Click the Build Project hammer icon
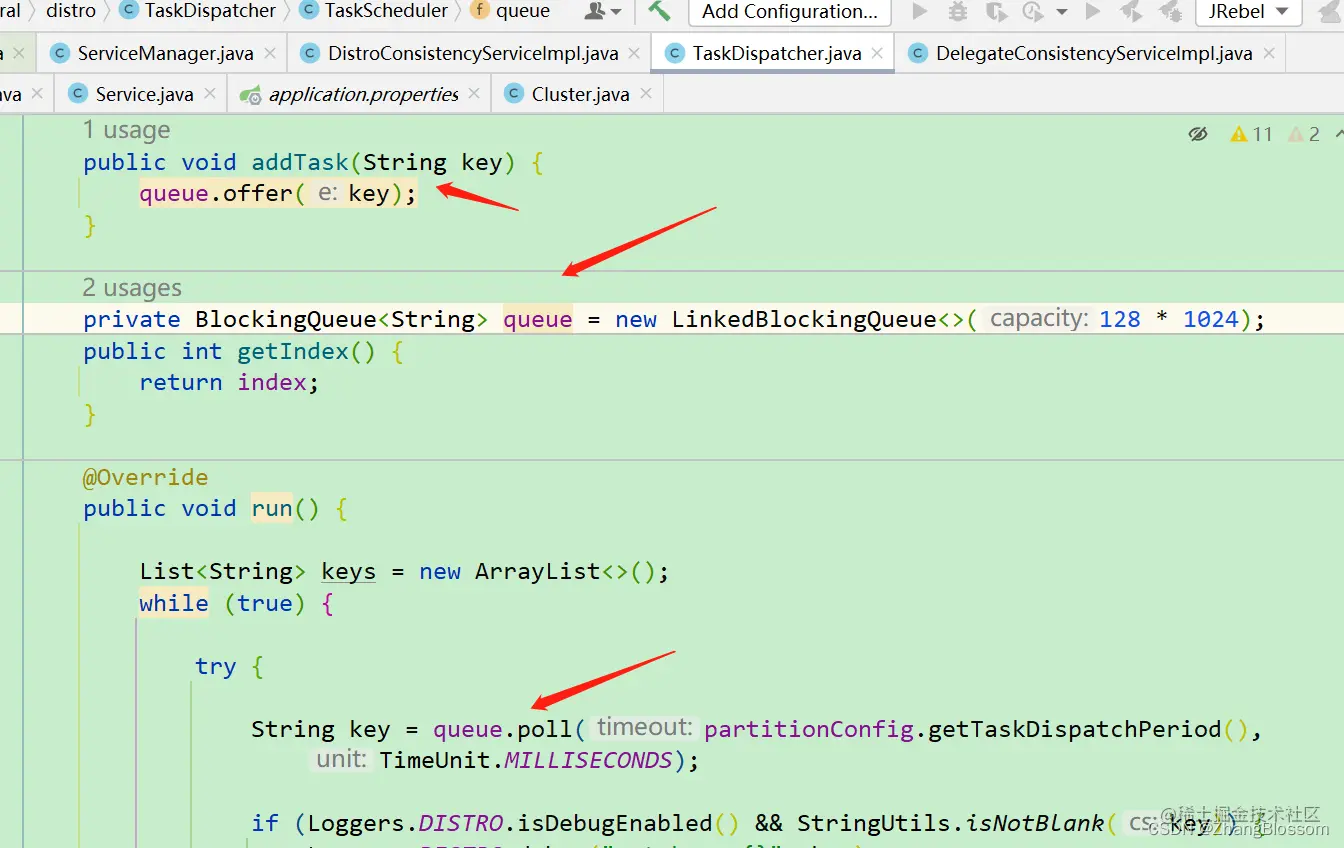 click(x=659, y=11)
